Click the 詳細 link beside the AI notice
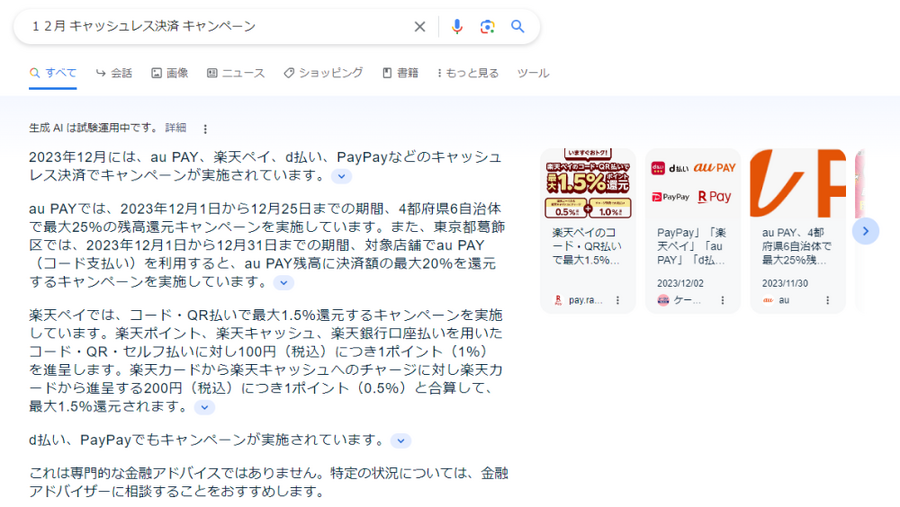 click(x=176, y=127)
